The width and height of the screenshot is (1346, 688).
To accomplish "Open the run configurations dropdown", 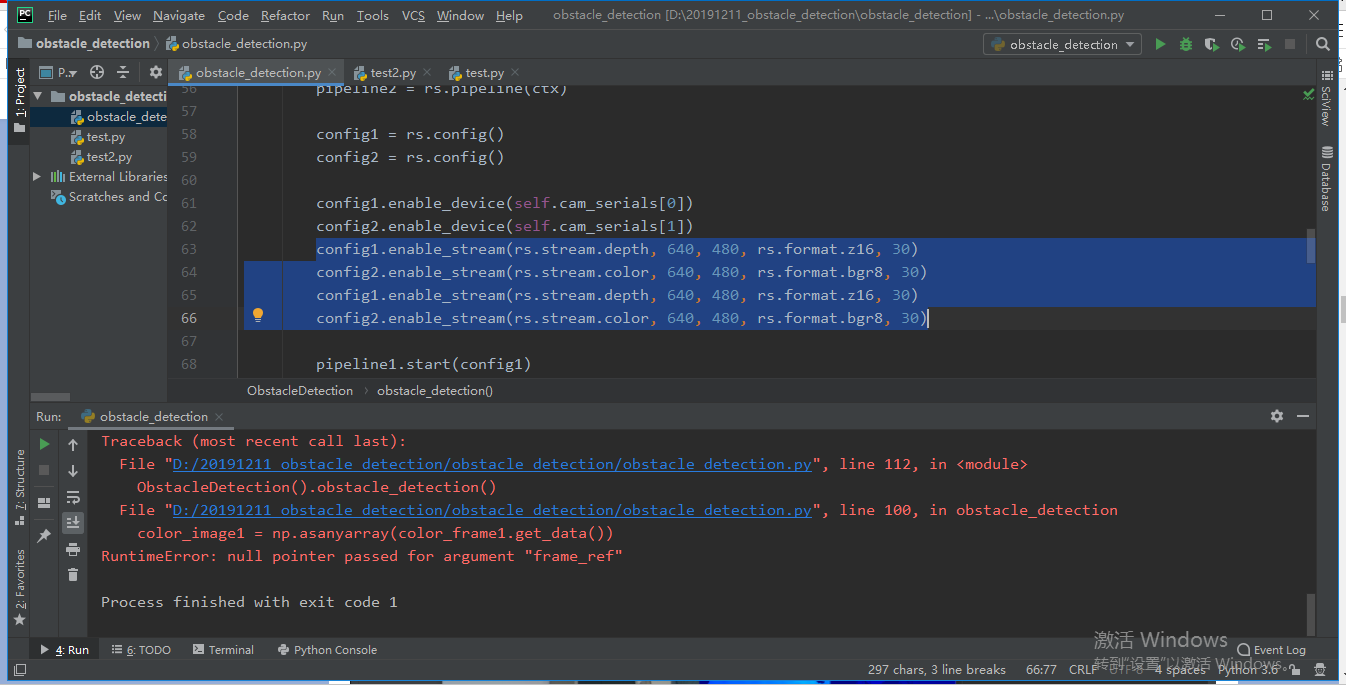I will [x=1062, y=44].
